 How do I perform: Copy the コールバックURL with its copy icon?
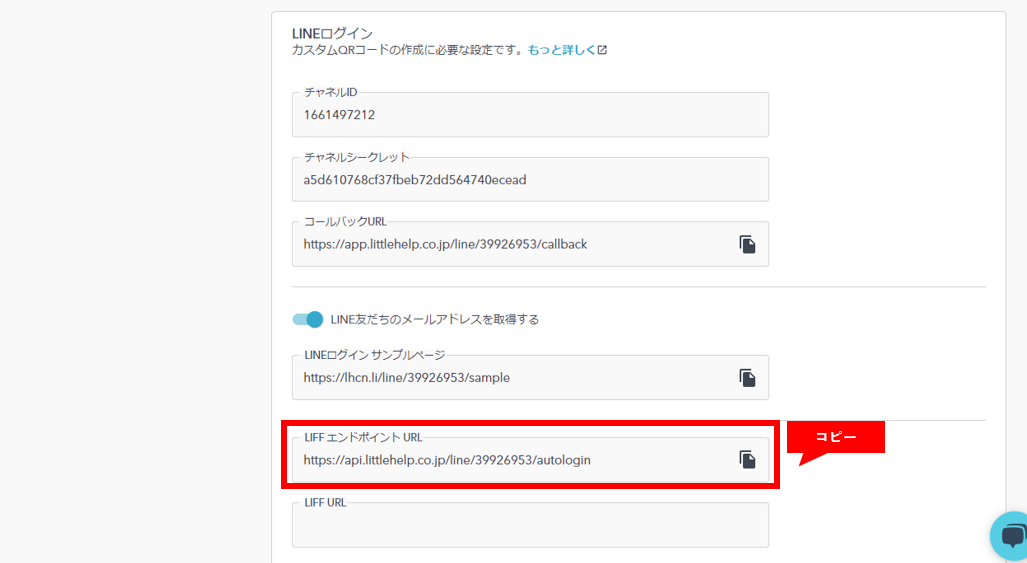tap(747, 244)
